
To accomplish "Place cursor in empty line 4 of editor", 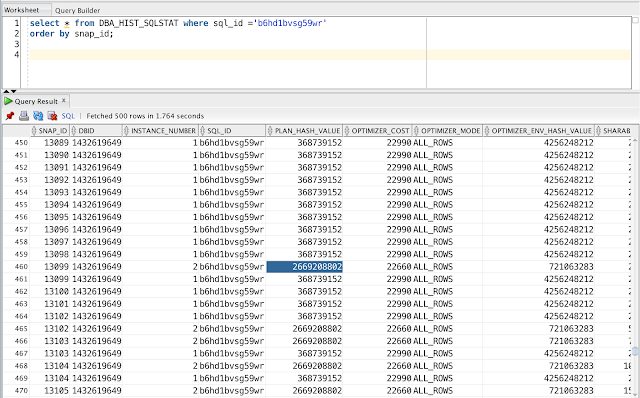I will click(x=330, y=55).
